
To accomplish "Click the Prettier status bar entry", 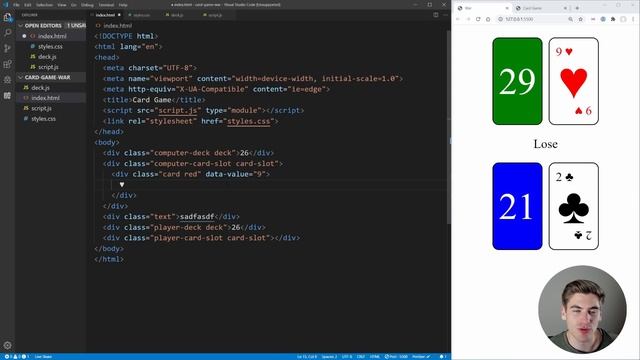I will 421,357.
